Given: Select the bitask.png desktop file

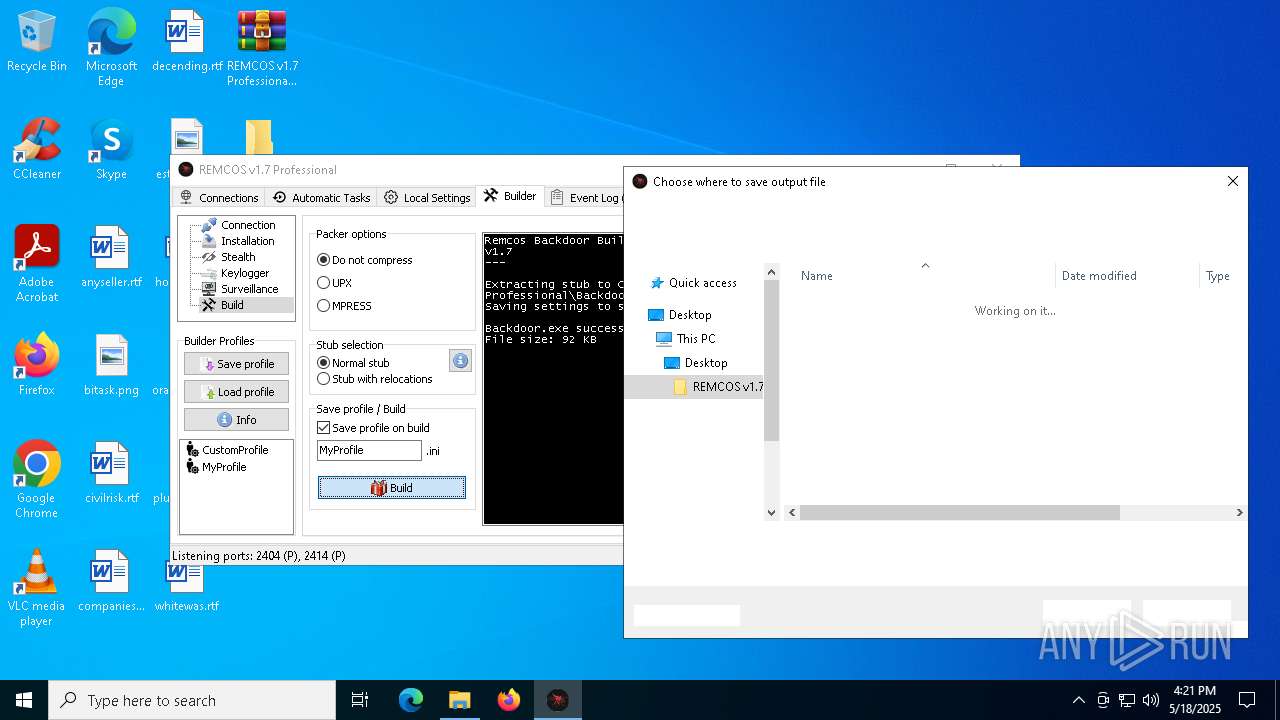Looking at the screenshot, I should 111,365.
